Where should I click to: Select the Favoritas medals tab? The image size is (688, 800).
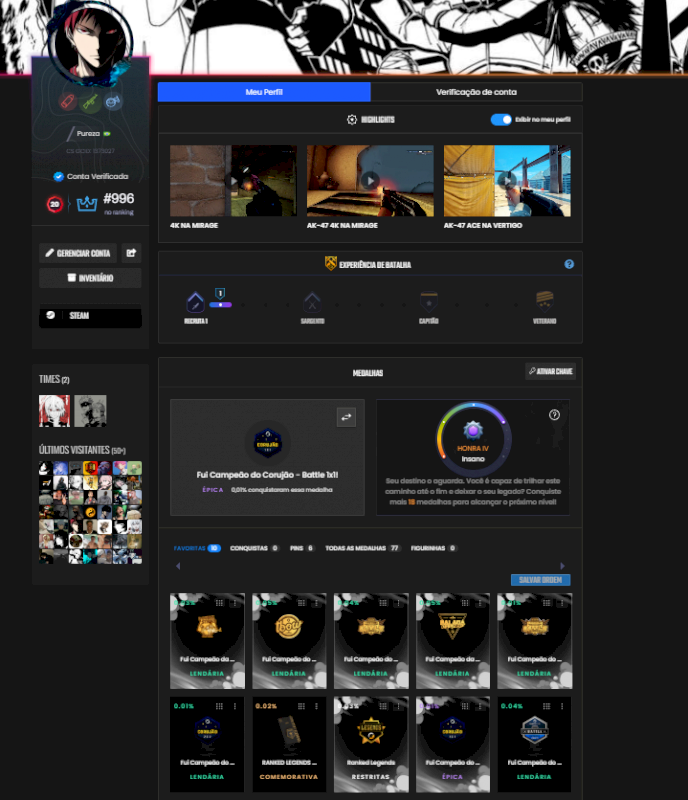pyautogui.click(x=197, y=548)
